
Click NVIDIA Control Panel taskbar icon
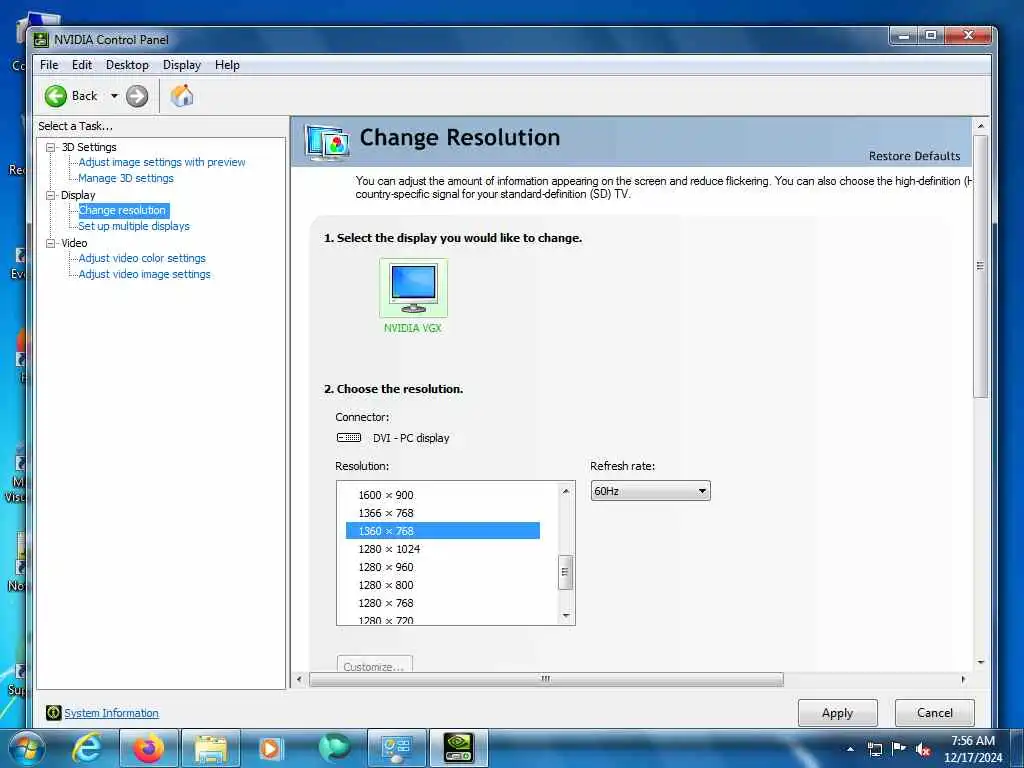[458, 749]
